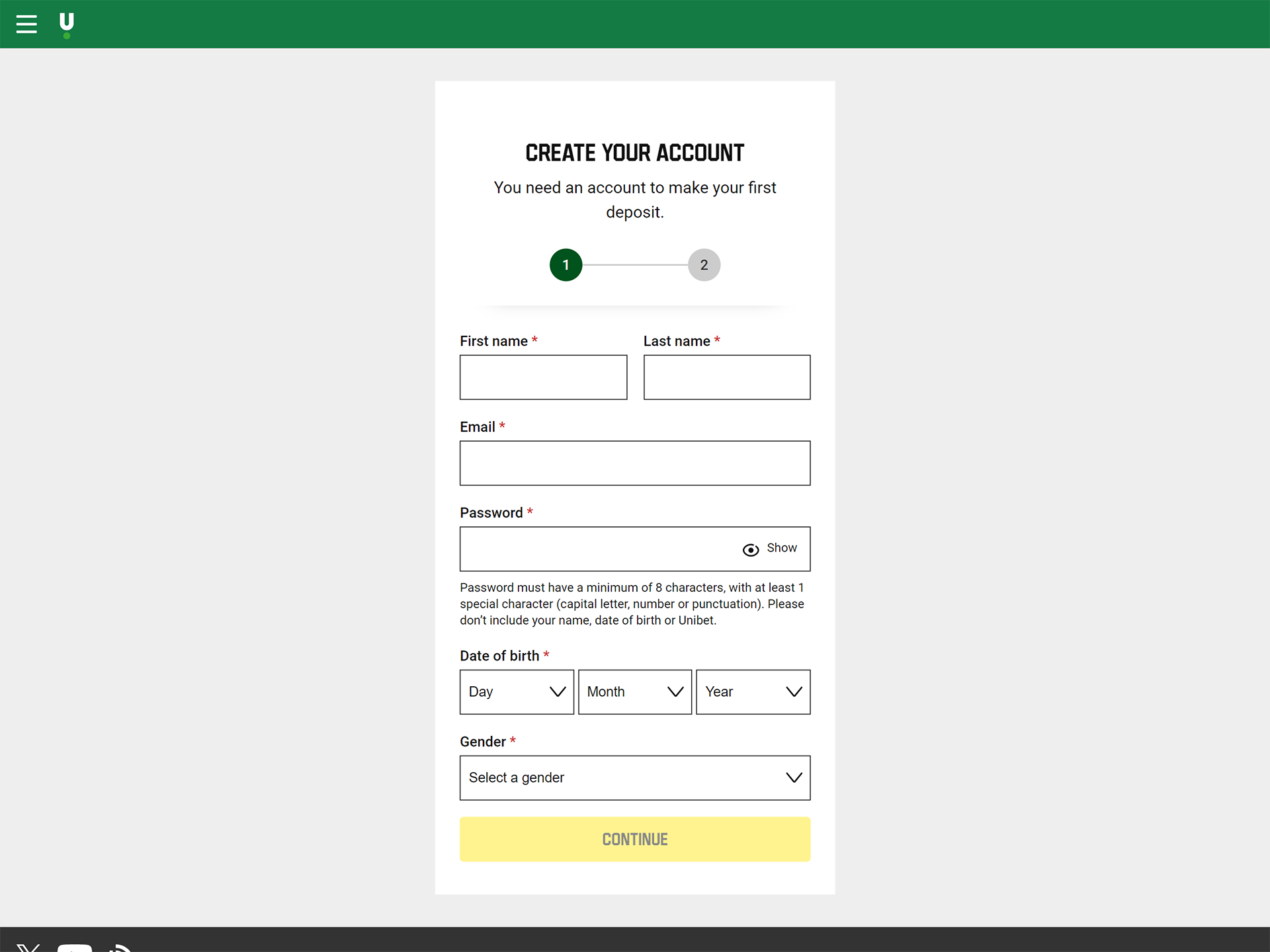Toggle password visibility with eye icon
This screenshot has width=1270, height=952.
(749, 549)
